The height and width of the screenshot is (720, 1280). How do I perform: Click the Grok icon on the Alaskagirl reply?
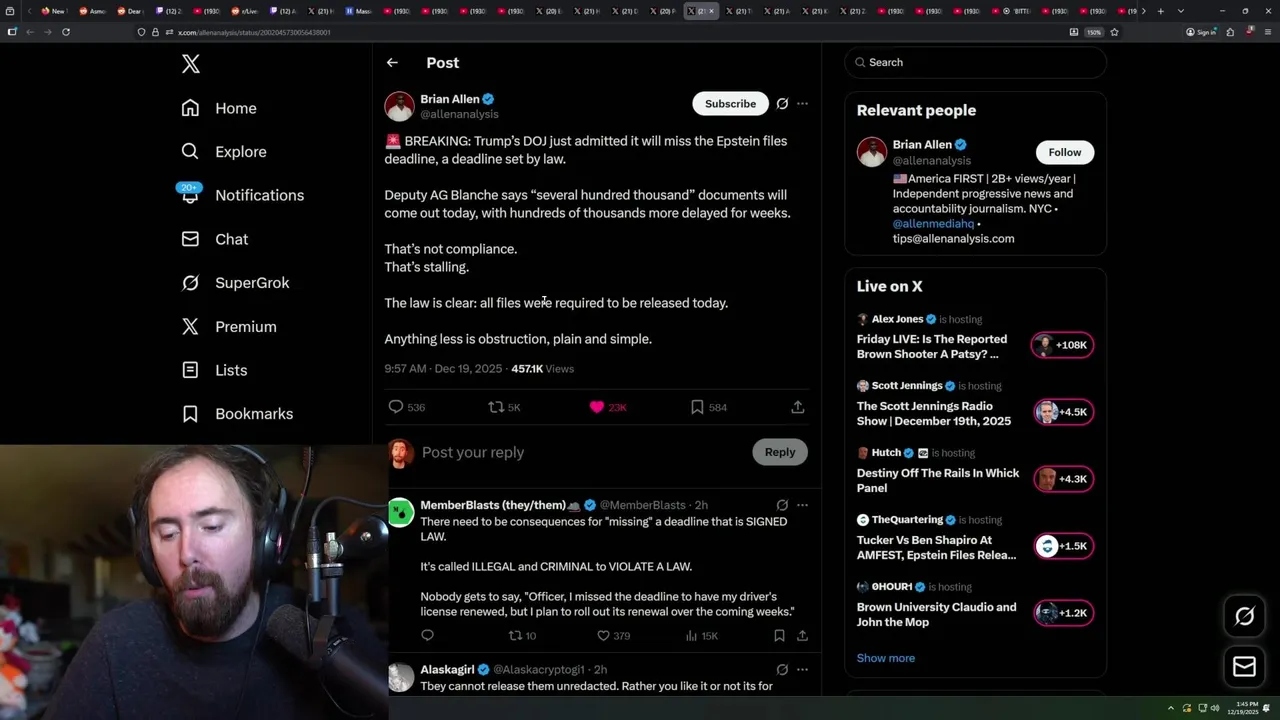(x=782, y=670)
